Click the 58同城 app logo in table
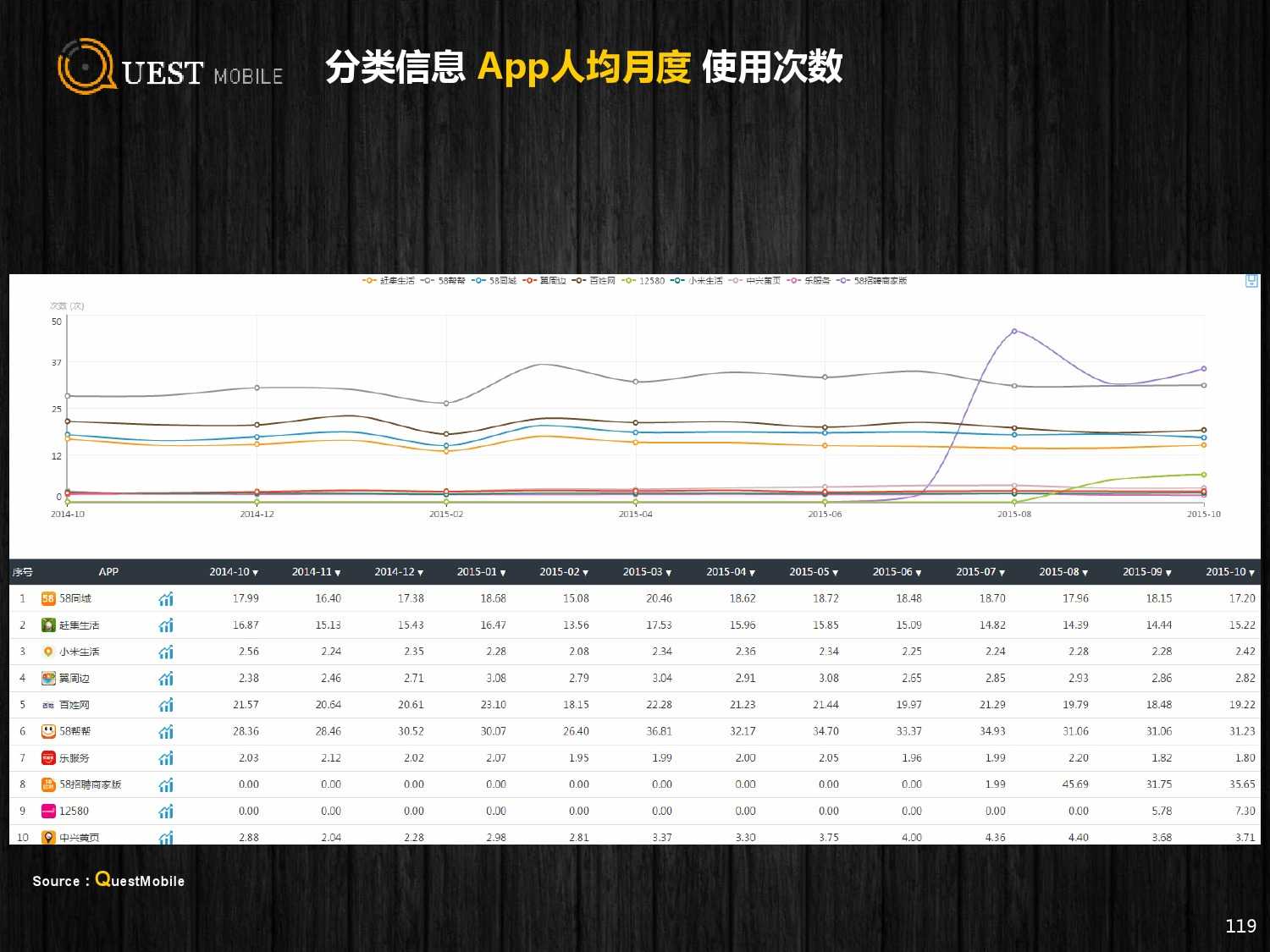This screenshot has width=1270, height=952. (48, 598)
